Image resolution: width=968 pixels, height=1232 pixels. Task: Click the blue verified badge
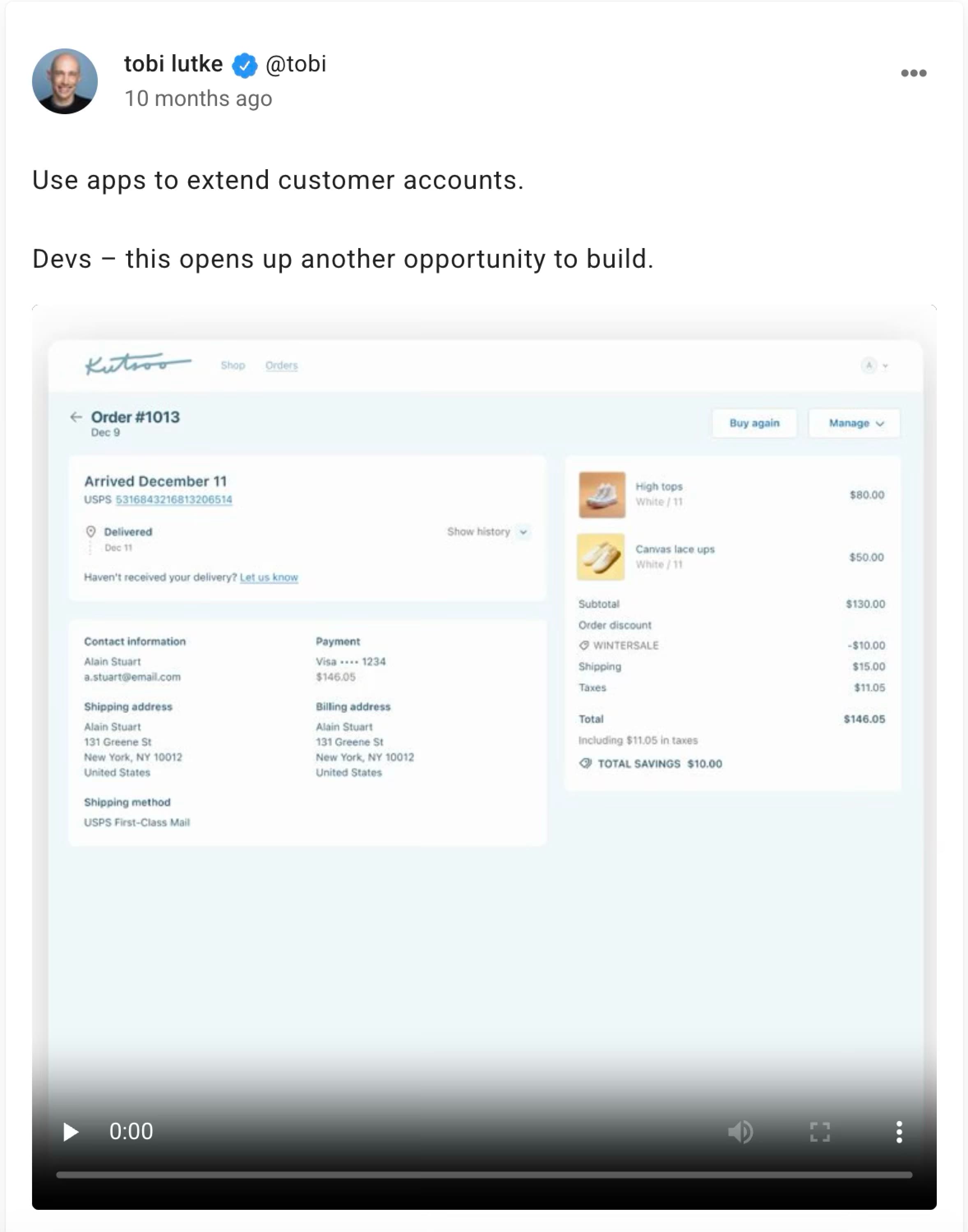click(x=244, y=65)
